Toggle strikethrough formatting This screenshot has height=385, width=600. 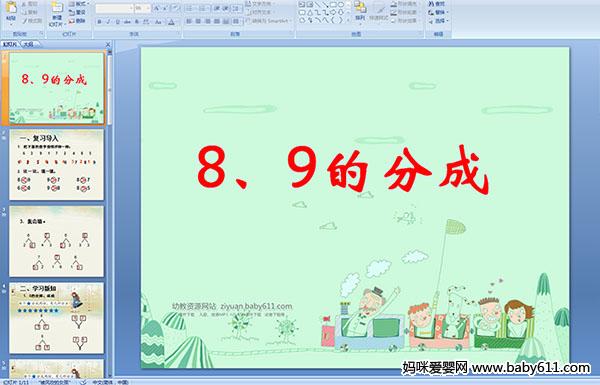[127, 22]
